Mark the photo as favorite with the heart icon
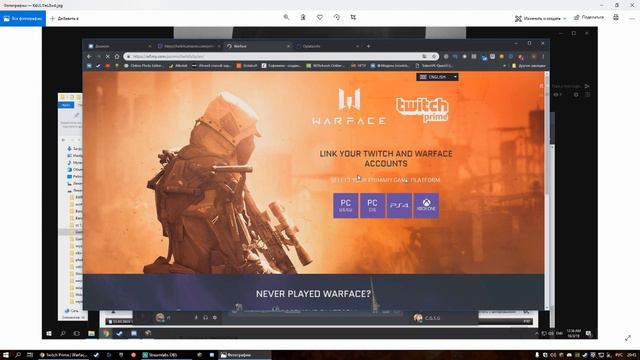Image resolution: width=640 pixels, height=360 pixels. tap(320, 18)
